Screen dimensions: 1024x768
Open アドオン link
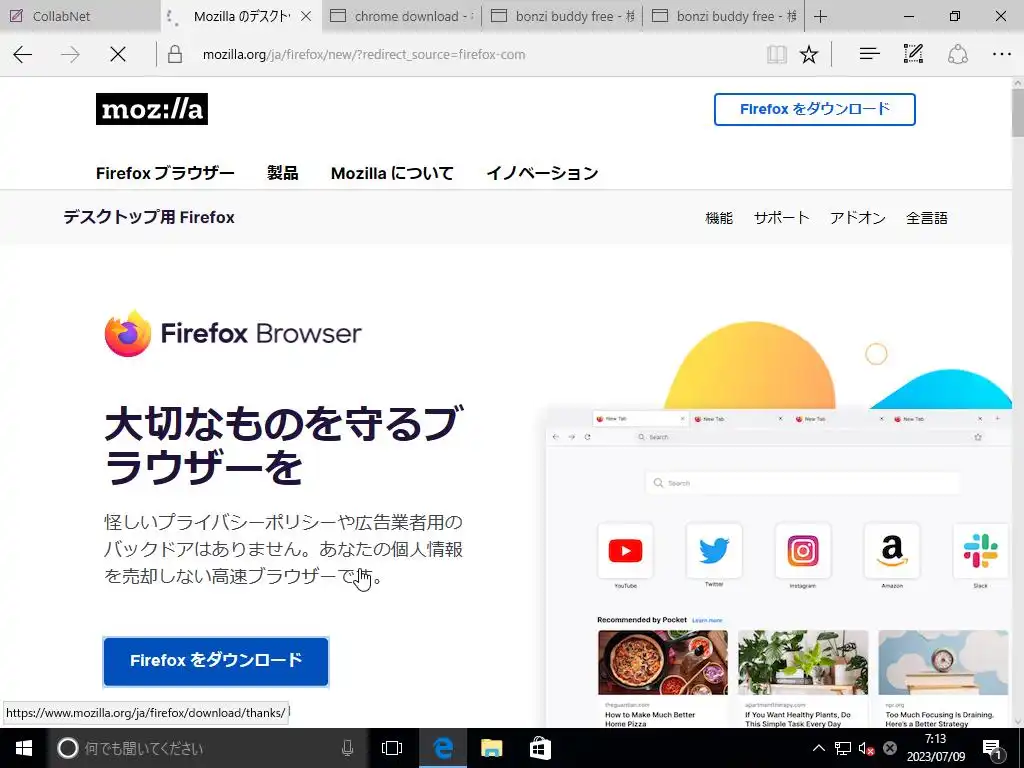tap(857, 218)
